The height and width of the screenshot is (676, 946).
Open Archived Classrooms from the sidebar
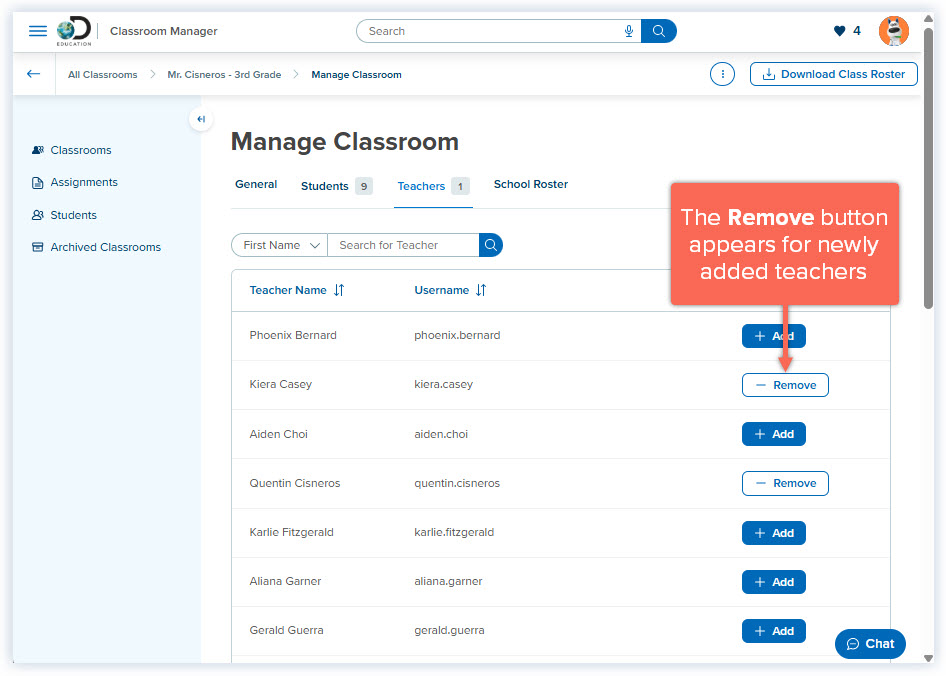(104, 247)
